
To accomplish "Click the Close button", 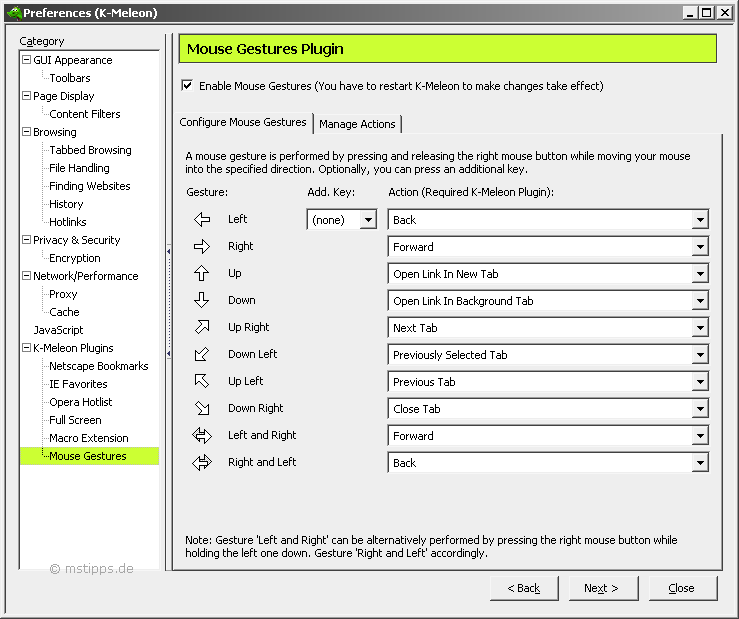I will pos(683,588).
